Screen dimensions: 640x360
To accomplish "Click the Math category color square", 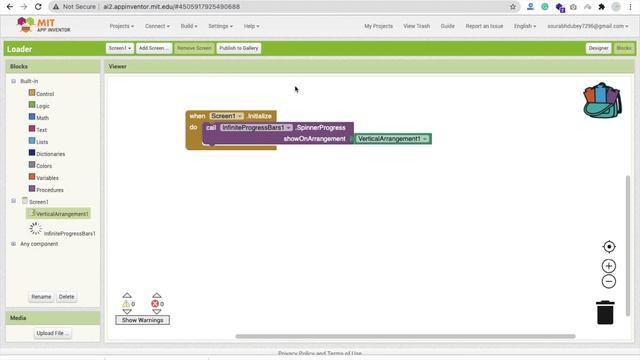I will point(32,117).
